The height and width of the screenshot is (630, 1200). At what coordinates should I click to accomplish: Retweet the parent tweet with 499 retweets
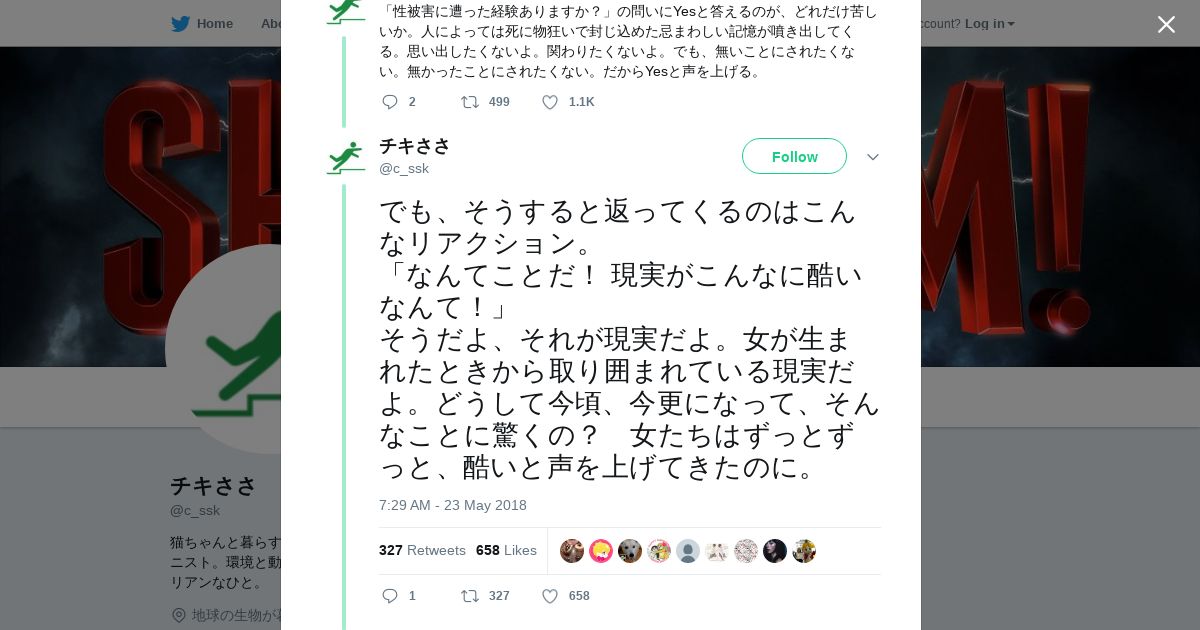point(469,102)
